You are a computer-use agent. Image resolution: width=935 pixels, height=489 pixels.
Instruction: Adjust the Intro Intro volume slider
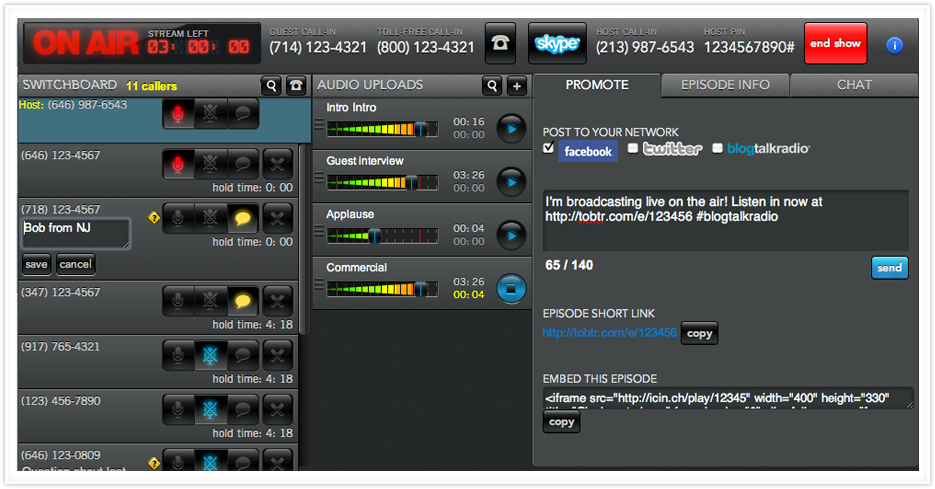pyautogui.click(x=422, y=128)
